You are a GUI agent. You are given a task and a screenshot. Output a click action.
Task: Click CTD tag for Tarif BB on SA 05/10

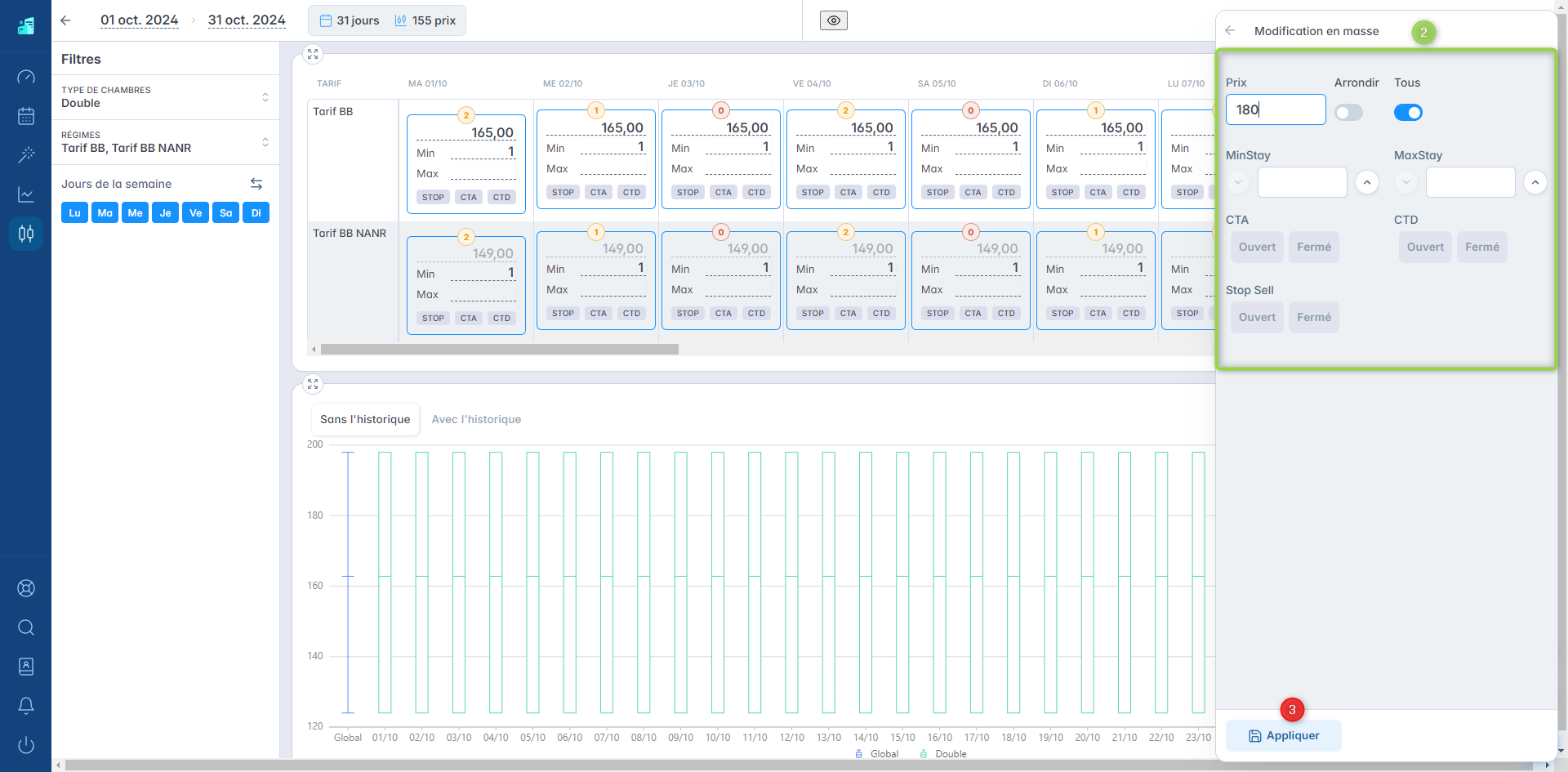pyautogui.click(x=1006, y=192)
